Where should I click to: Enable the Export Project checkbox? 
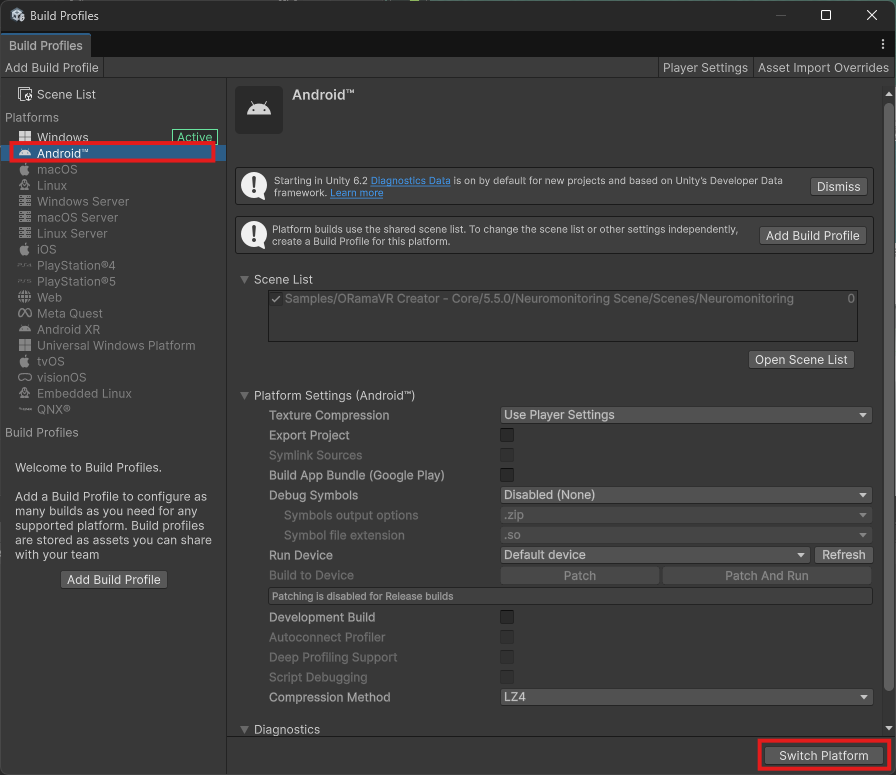click(507, 435)
